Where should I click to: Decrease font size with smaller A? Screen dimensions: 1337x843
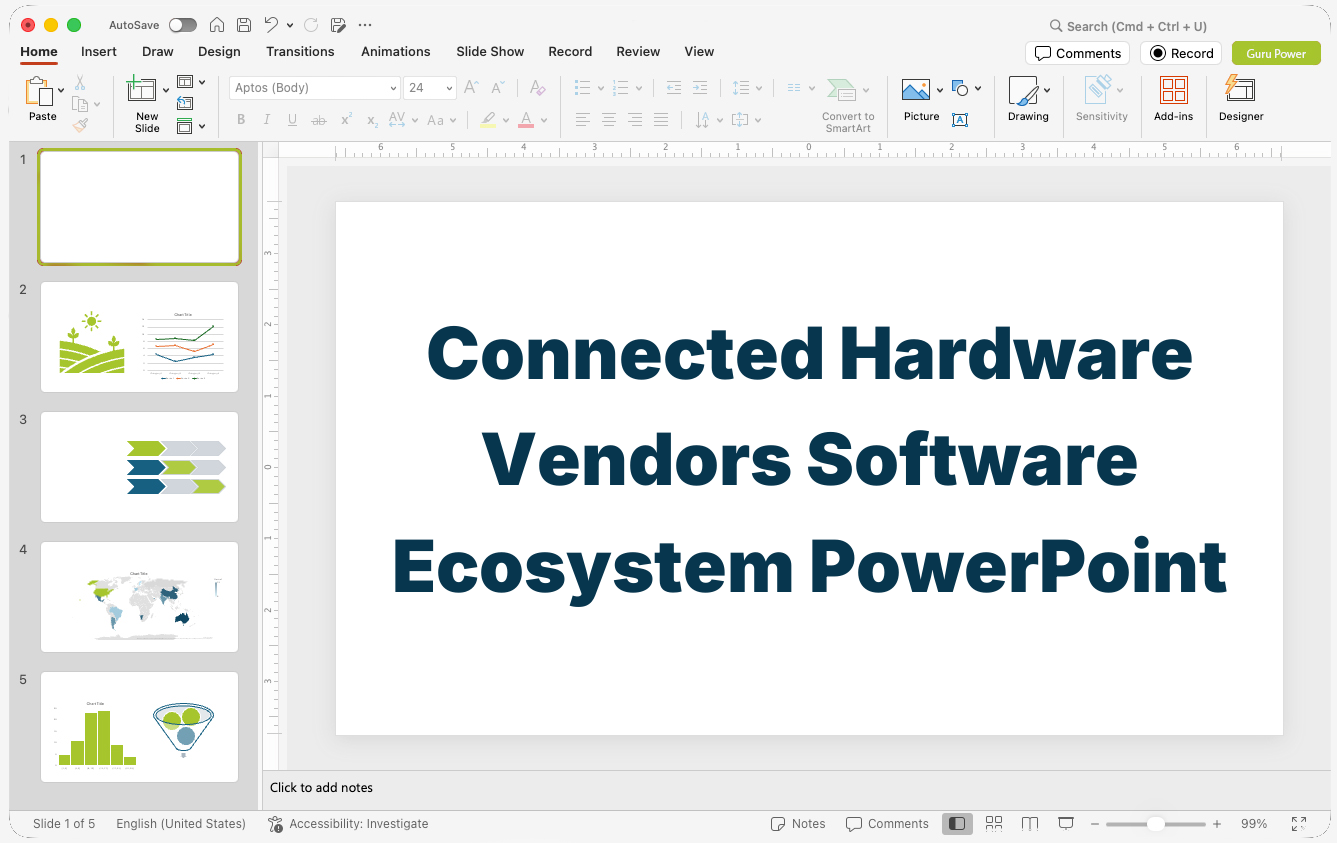pos(497,88)
